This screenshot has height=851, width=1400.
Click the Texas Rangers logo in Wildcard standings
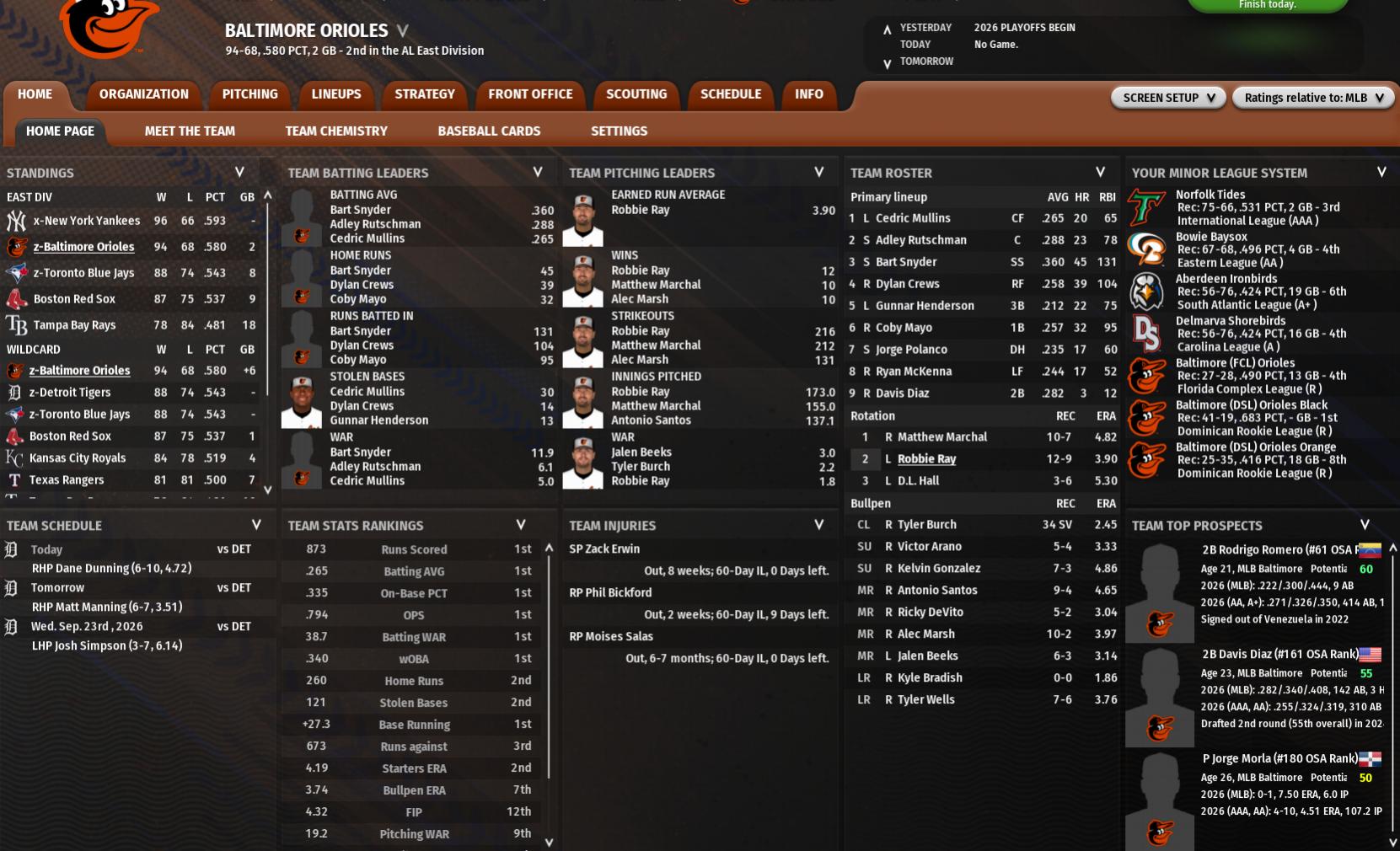(14, 480)
